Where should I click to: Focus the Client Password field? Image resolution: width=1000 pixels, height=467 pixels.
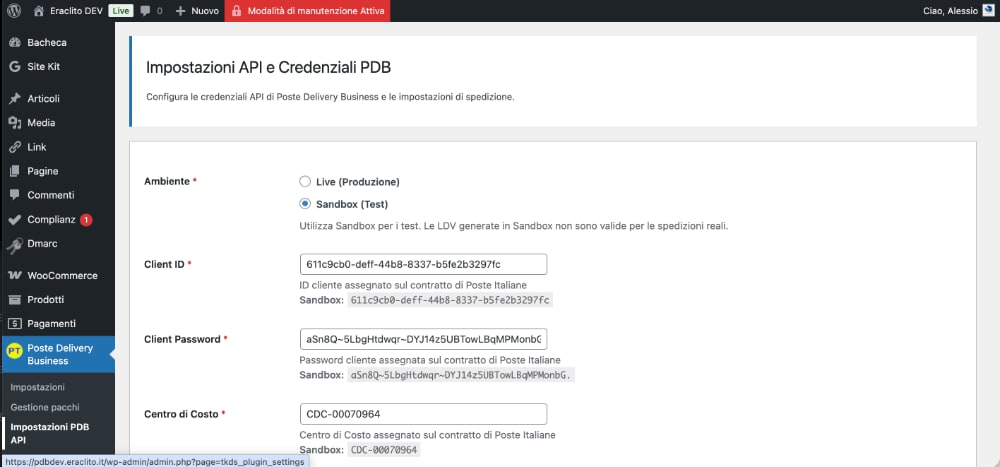(423, 339)
